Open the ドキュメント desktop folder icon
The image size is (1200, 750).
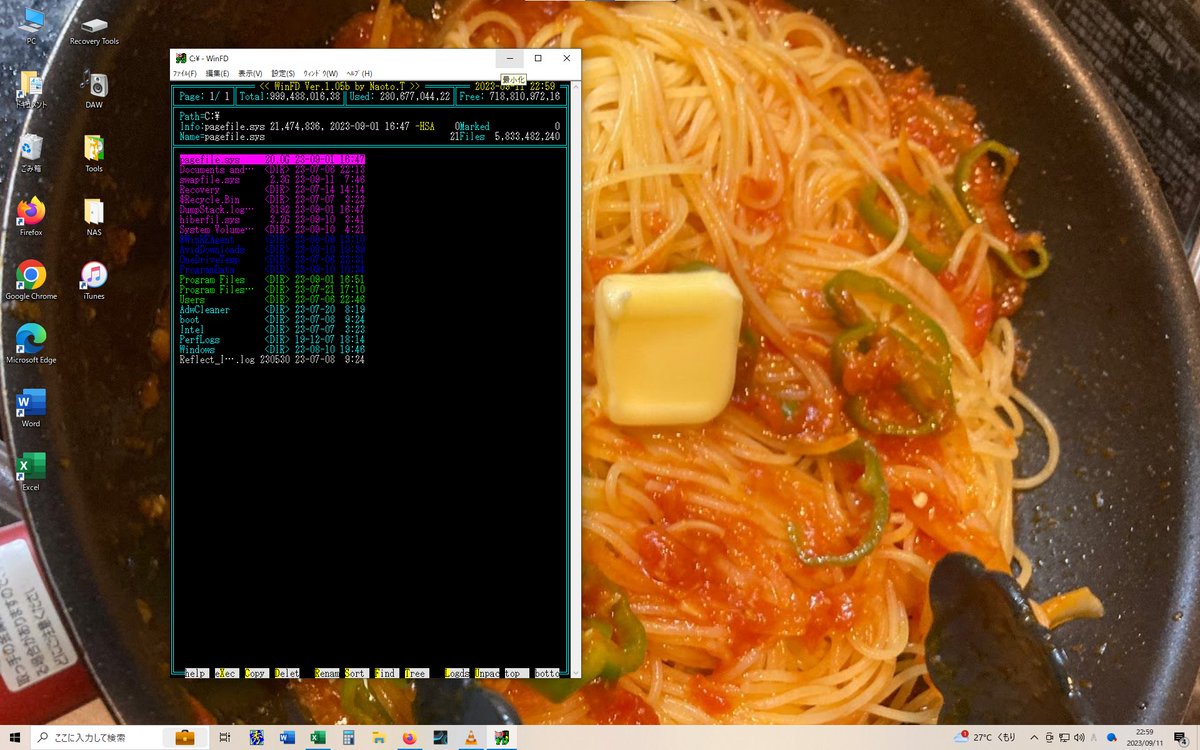coord(31,90)
